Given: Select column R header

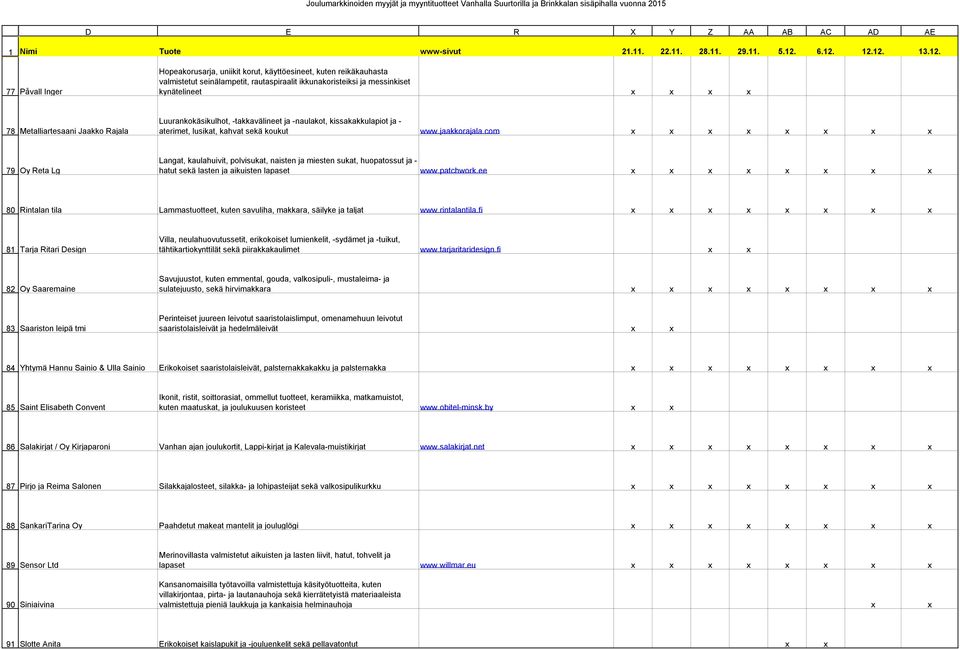Looking at the screenshot, I should (516, 31).
